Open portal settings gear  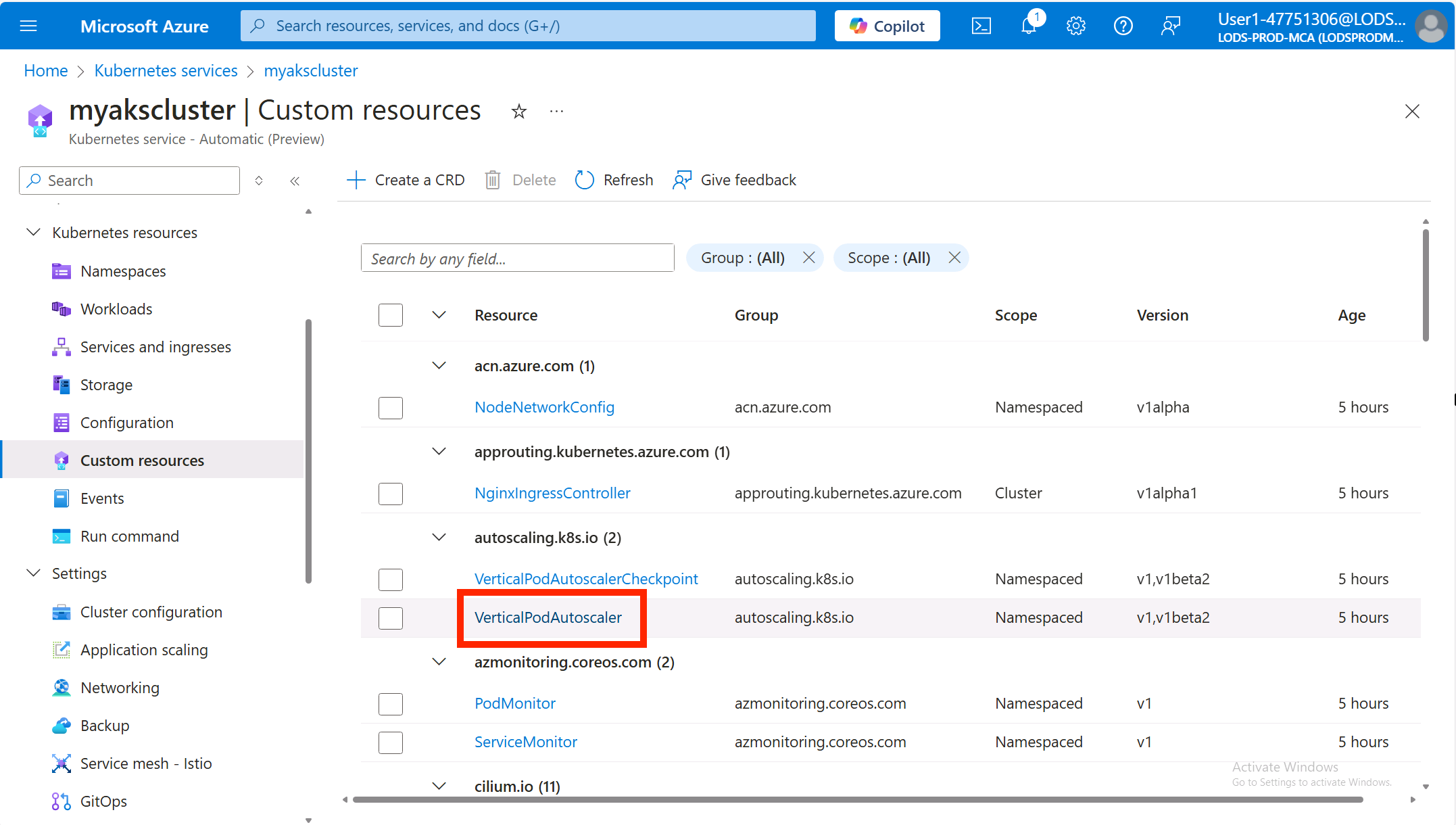point(1076,26)
